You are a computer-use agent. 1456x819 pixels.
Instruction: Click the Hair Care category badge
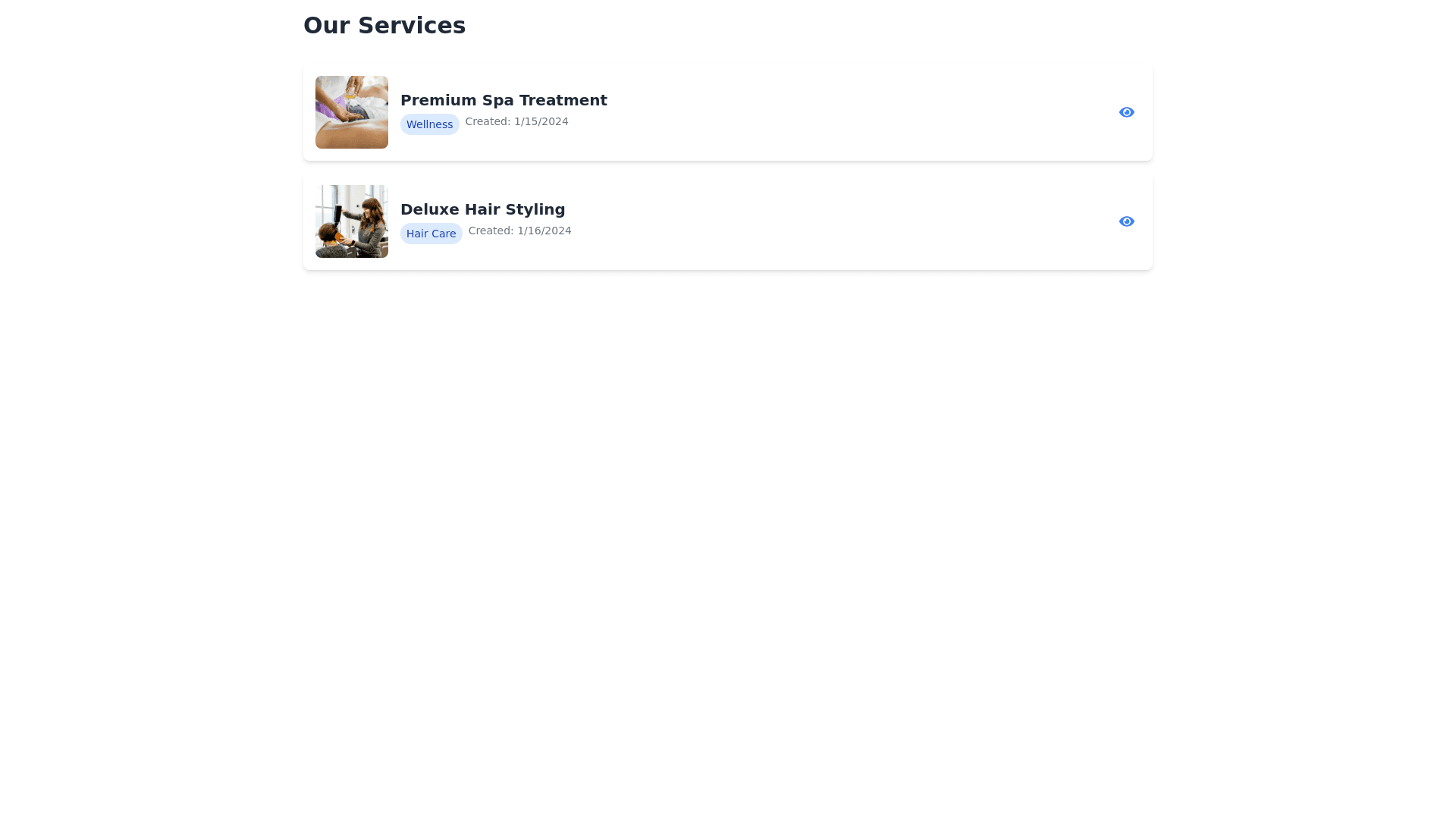pos(431,234)
